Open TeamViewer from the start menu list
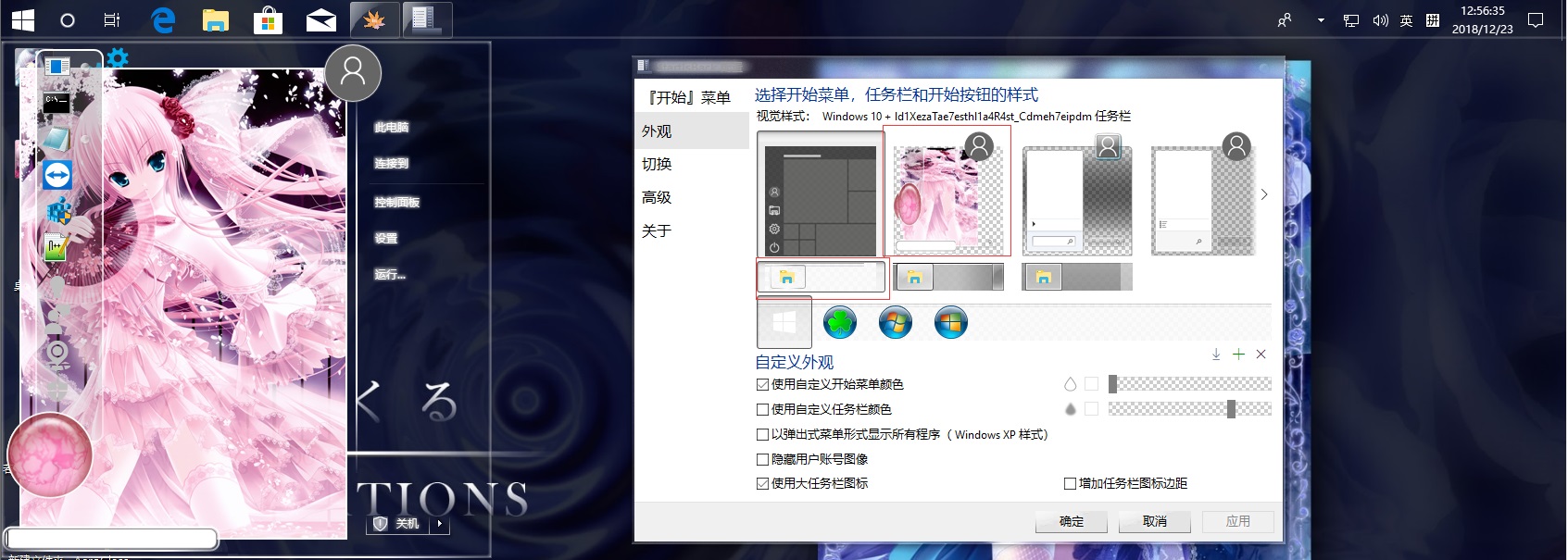The width and height of the screenshot is (1568, 560). (57, 175)
